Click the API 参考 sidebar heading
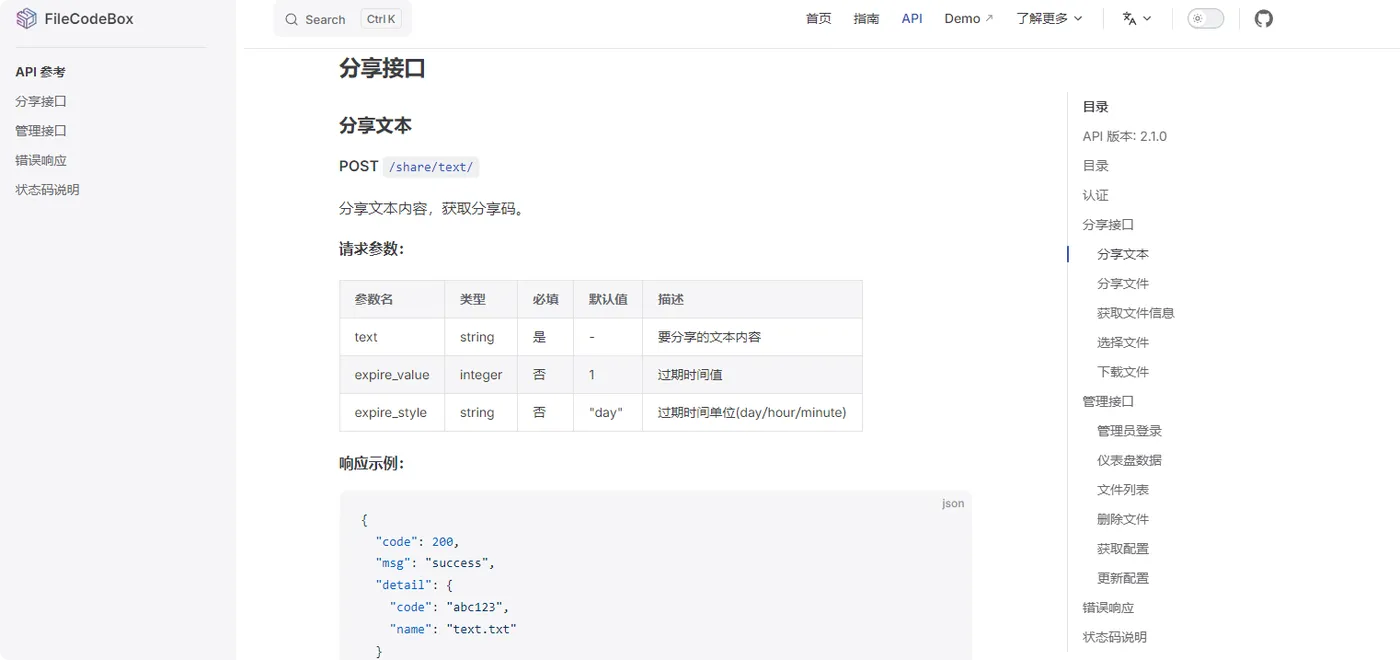The image size is (1400, 660). (40, 72)
